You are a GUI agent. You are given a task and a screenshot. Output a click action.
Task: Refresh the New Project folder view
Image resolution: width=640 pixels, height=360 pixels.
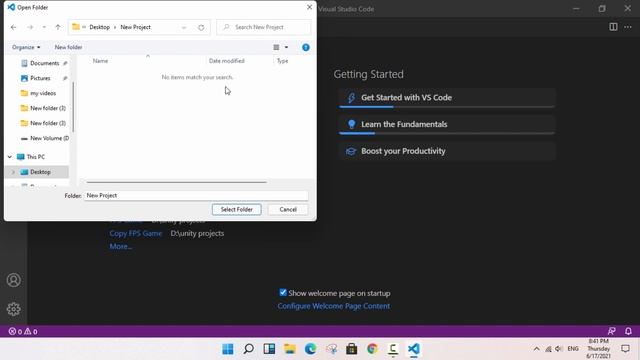tap(201, 27)
